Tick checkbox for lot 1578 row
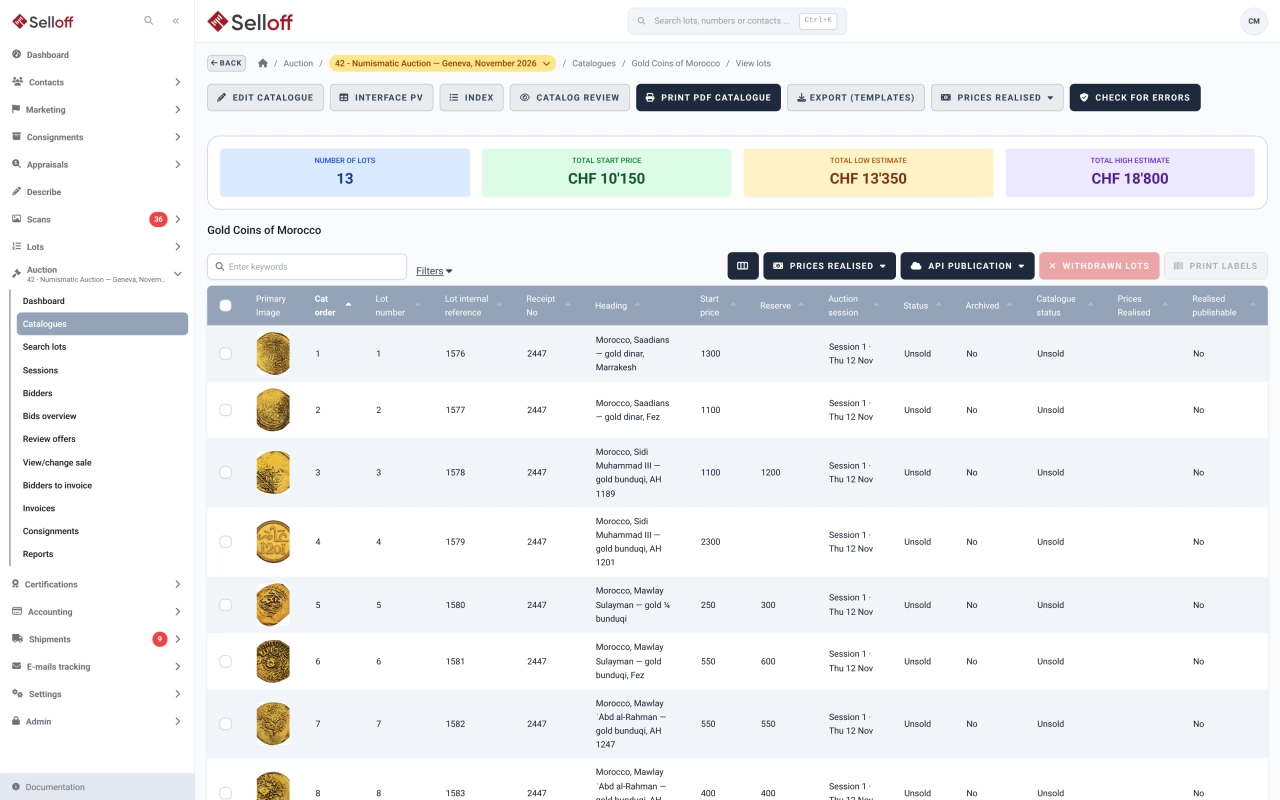The width and height of the screenshot is (1280, 800). (x=225, y=472)
